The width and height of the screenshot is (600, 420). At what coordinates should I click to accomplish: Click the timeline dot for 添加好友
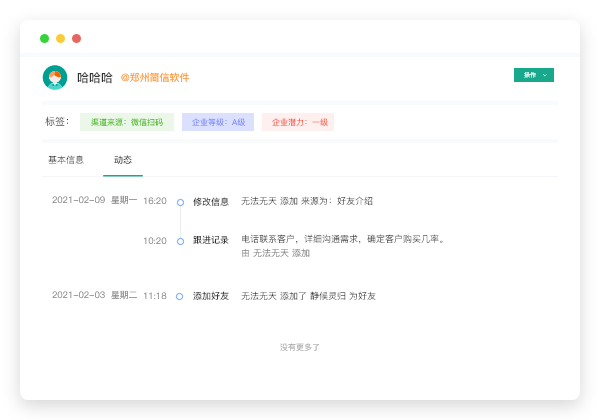(x=180, y=296)
